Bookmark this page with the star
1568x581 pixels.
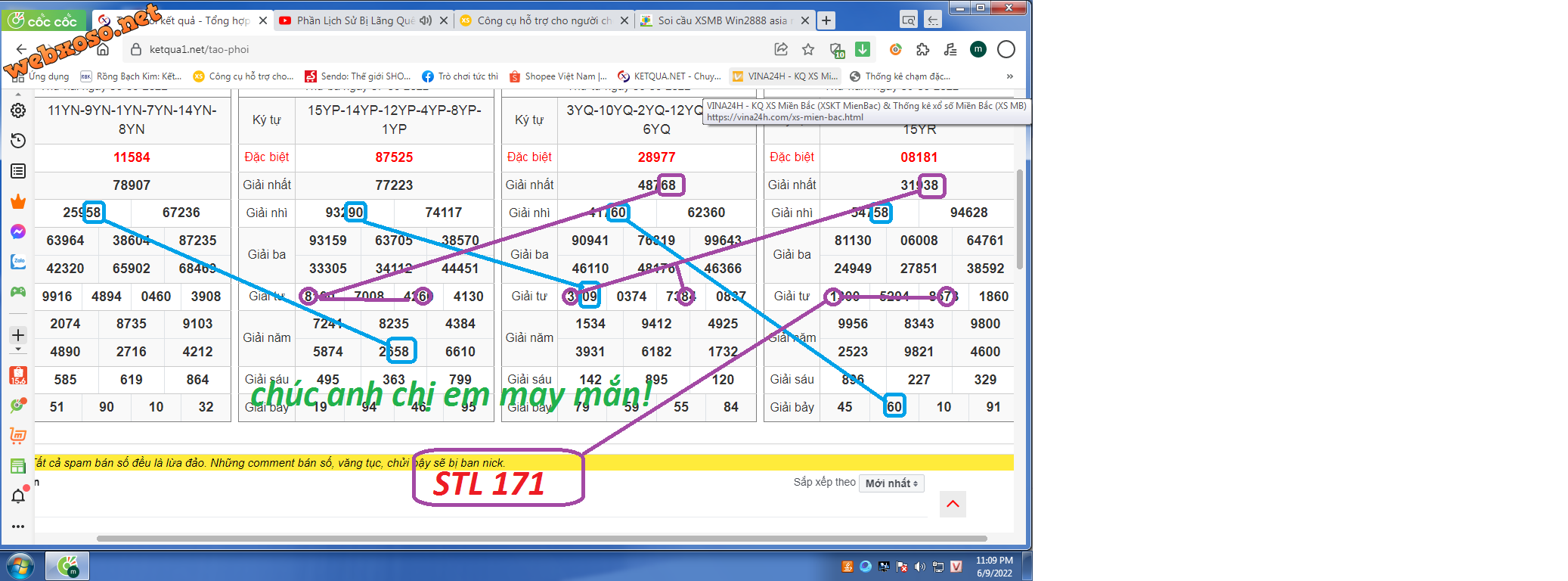[808, 49]
